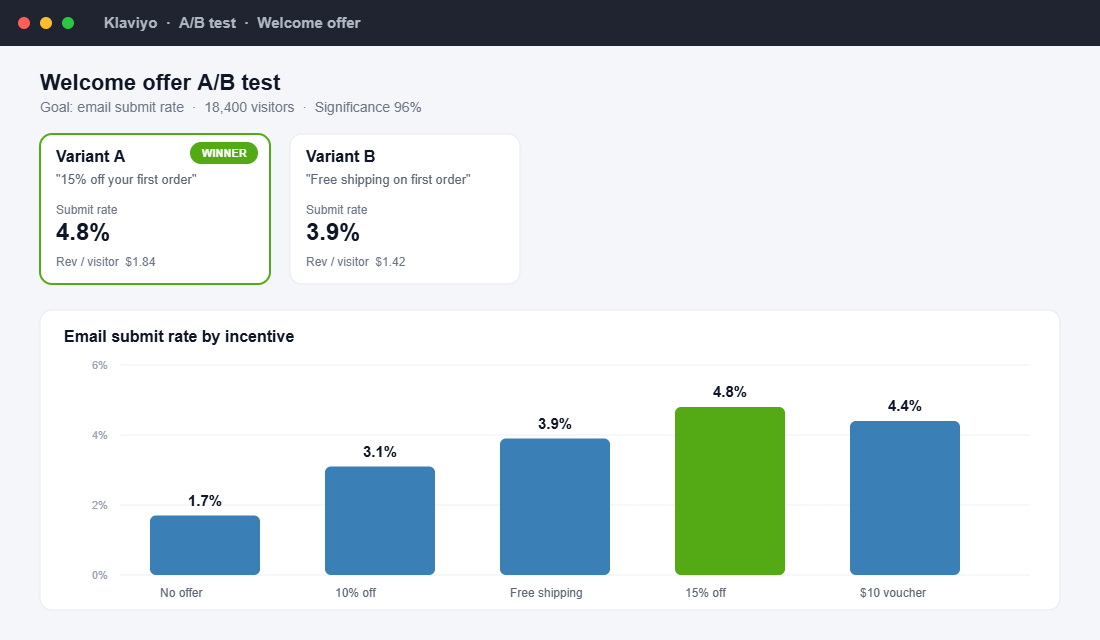Click the 0% y-axis tick label
The width and height of the screenshot is (1100, 640).
100,575
